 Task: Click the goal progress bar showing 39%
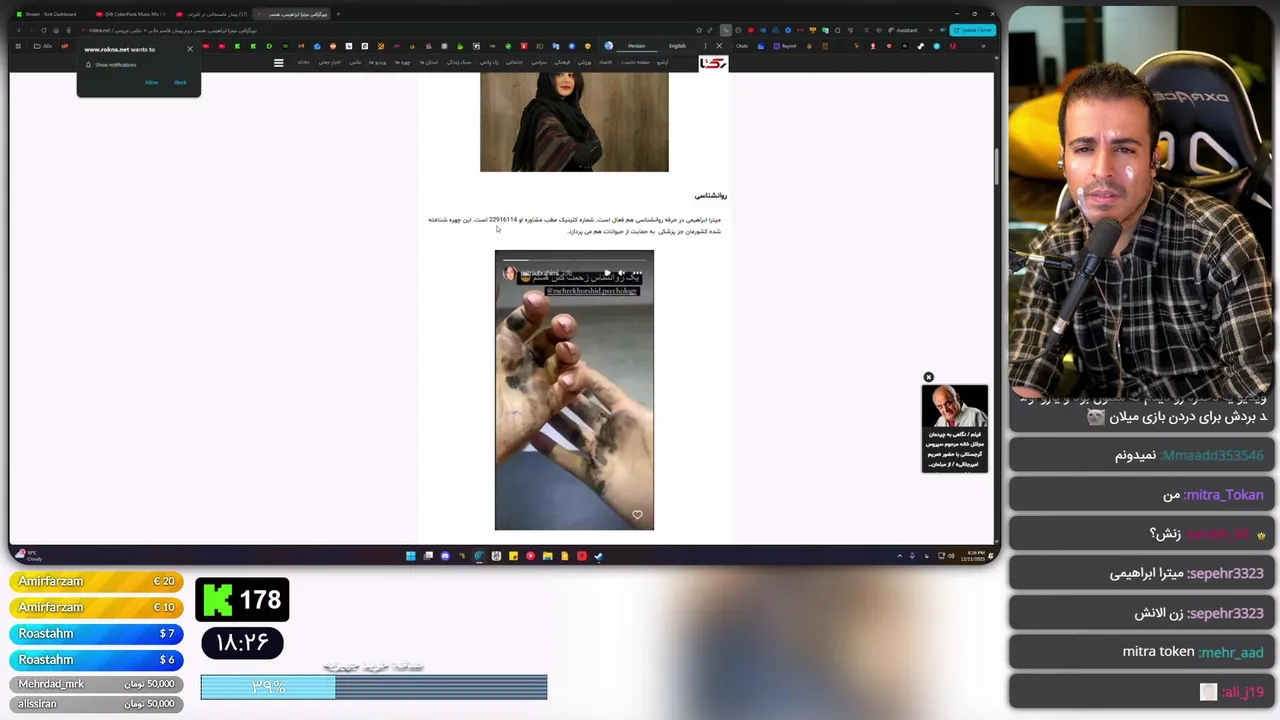click(374, 687)
